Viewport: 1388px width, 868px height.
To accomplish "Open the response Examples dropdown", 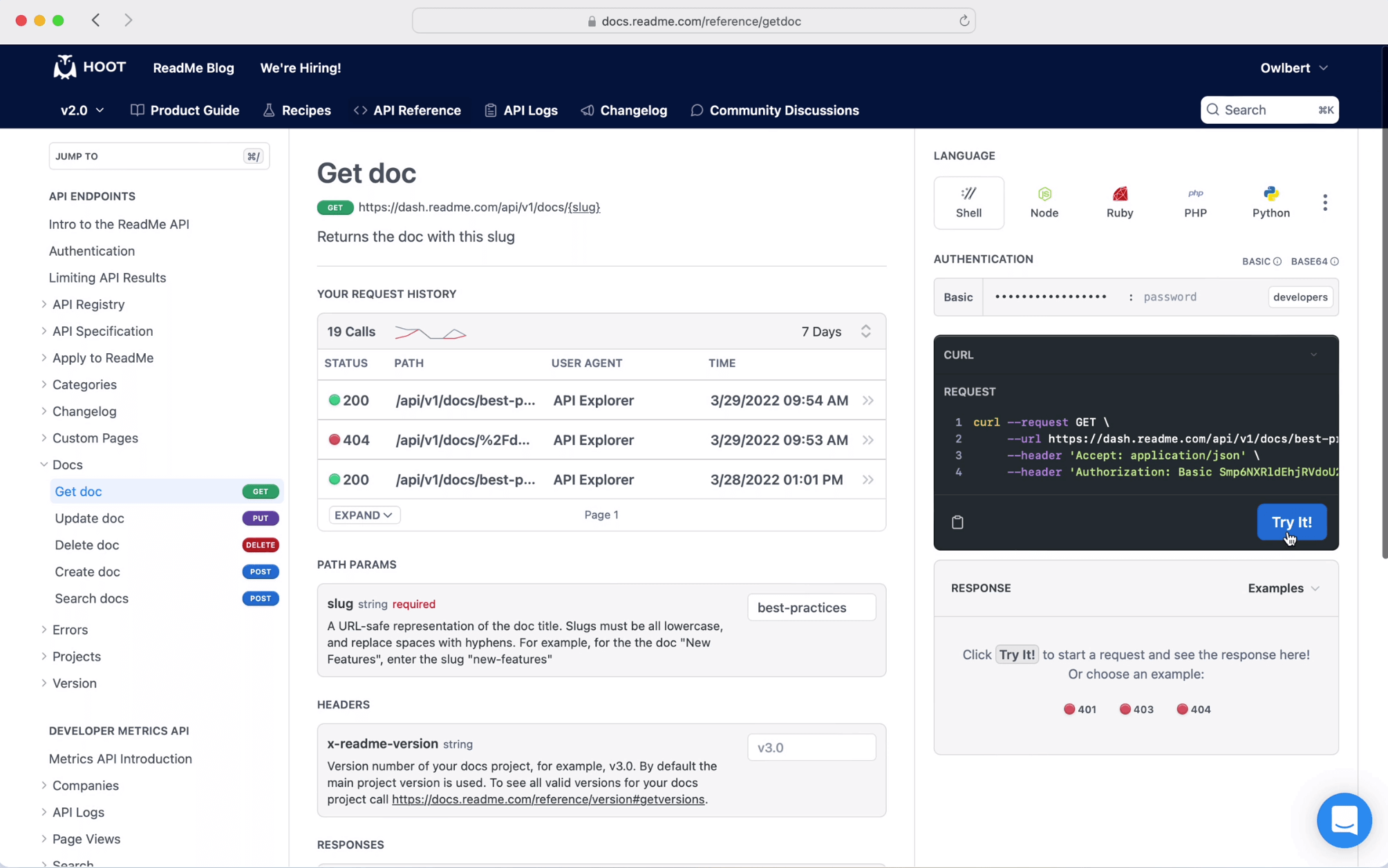I will [1284, 588].
